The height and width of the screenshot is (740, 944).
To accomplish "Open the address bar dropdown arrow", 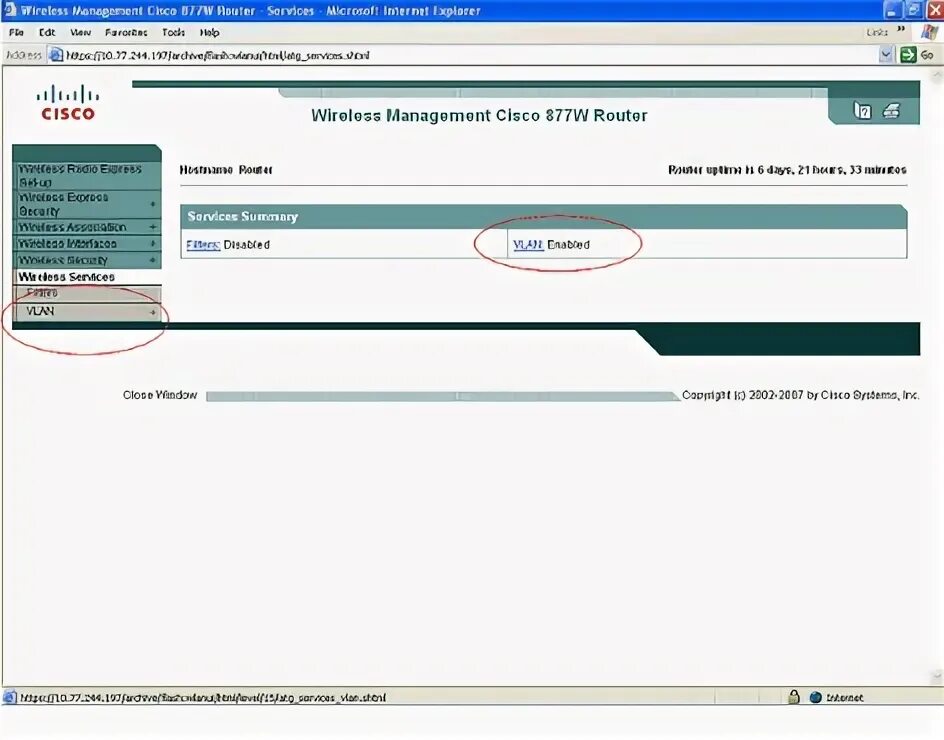I will click(886, 55).
